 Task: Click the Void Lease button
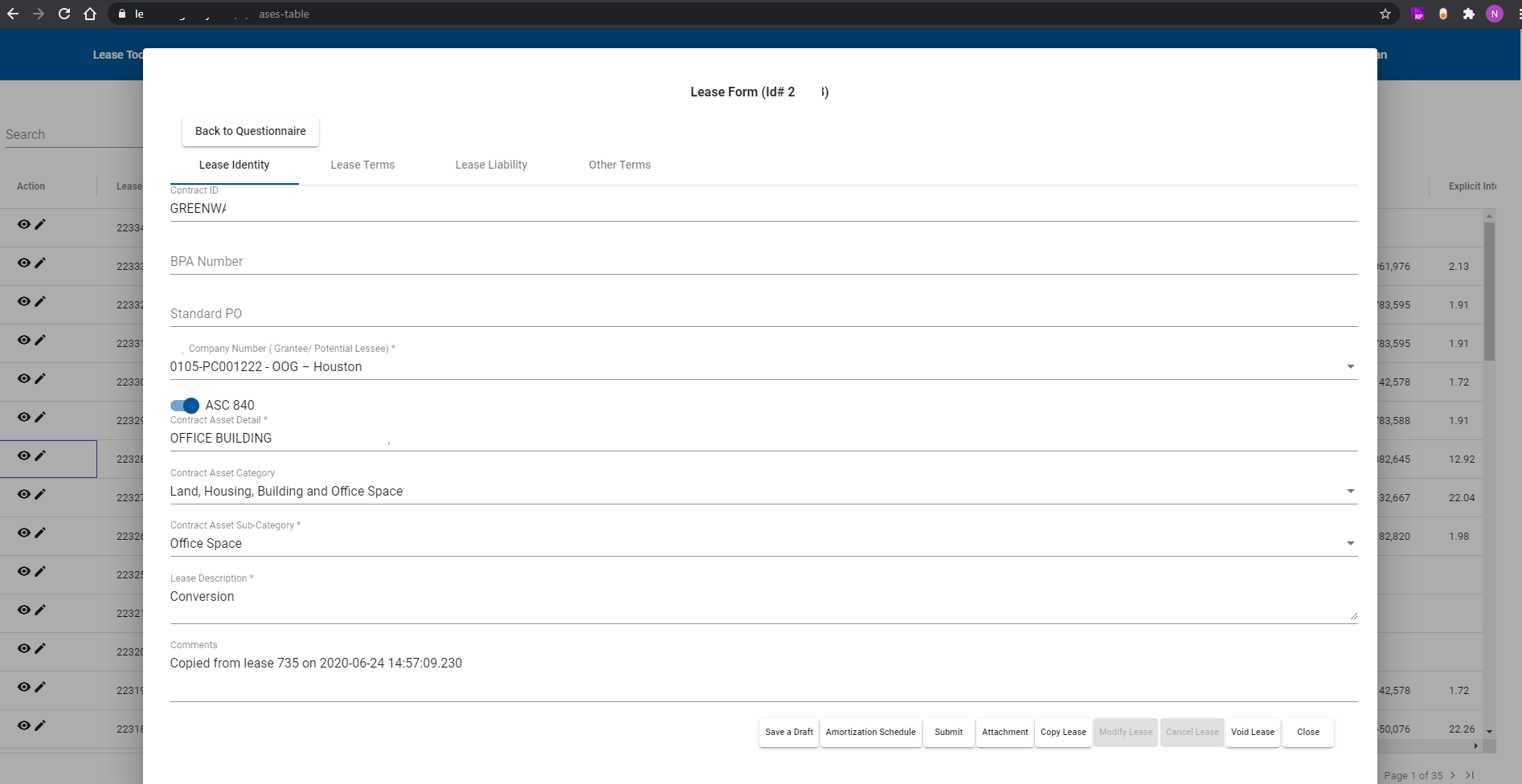click(x=1253, y=732)
